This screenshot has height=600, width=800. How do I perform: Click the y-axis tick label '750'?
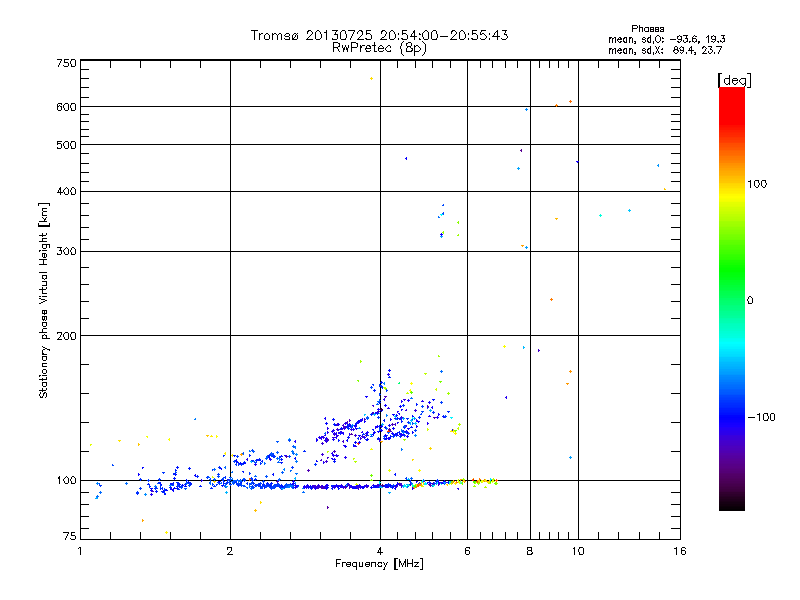click(x=66, y=63)
